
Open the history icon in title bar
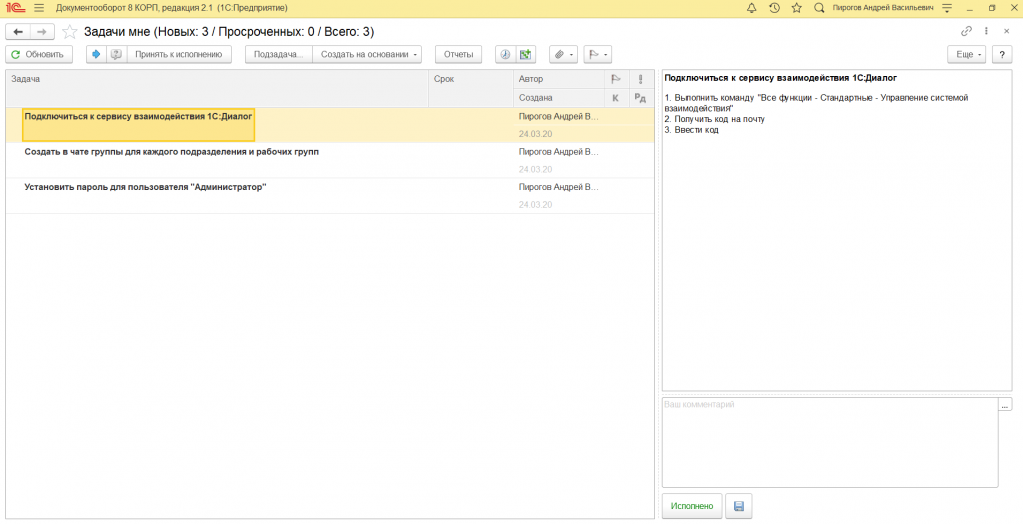[x=774, y=8]
